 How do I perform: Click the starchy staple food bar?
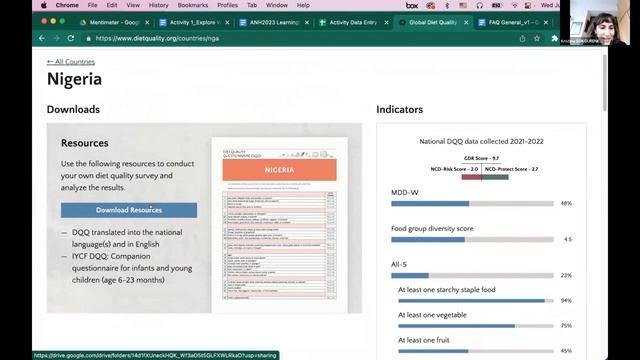coord(476,301)
